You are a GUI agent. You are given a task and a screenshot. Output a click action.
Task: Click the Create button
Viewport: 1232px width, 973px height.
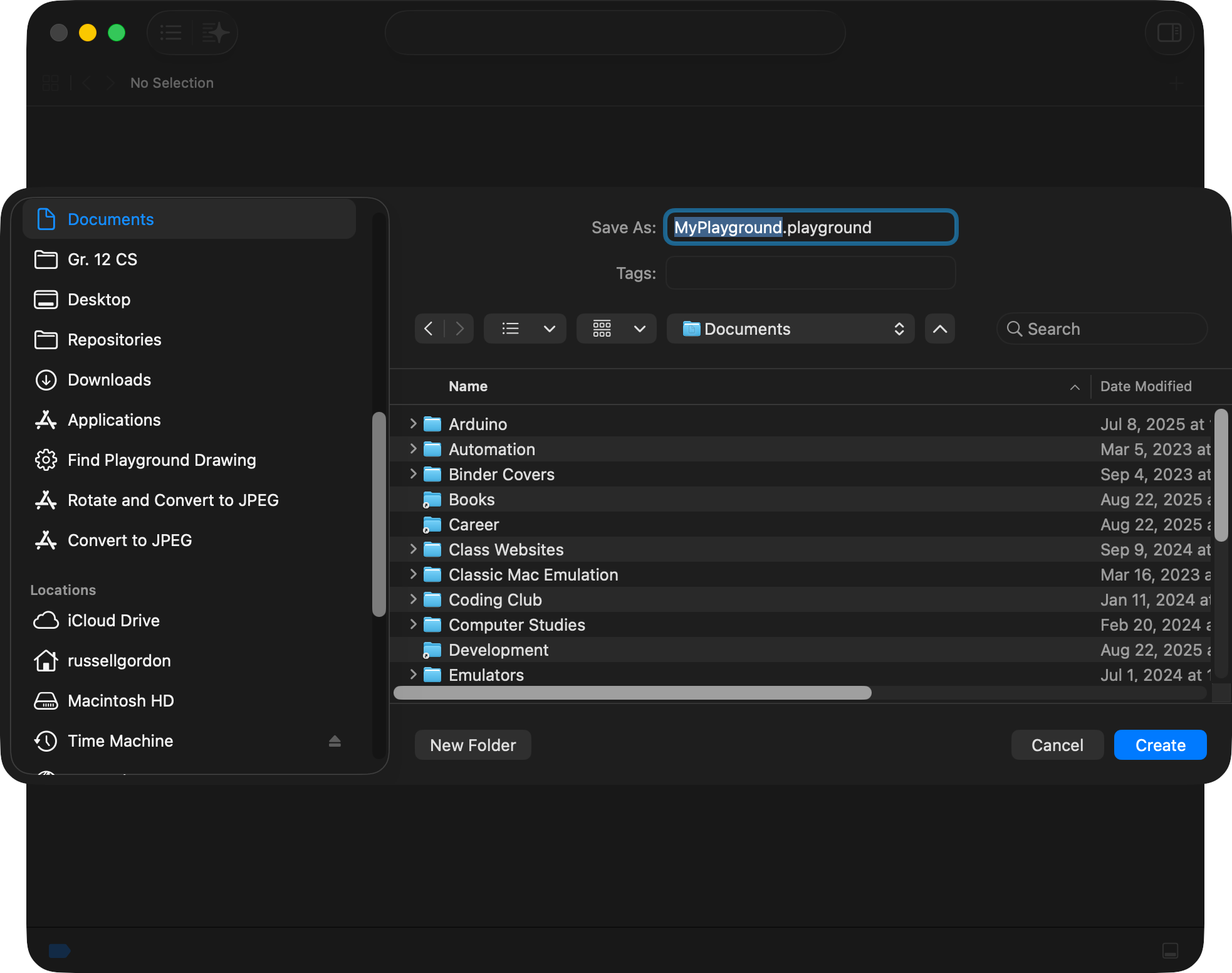coord(1160,745)
